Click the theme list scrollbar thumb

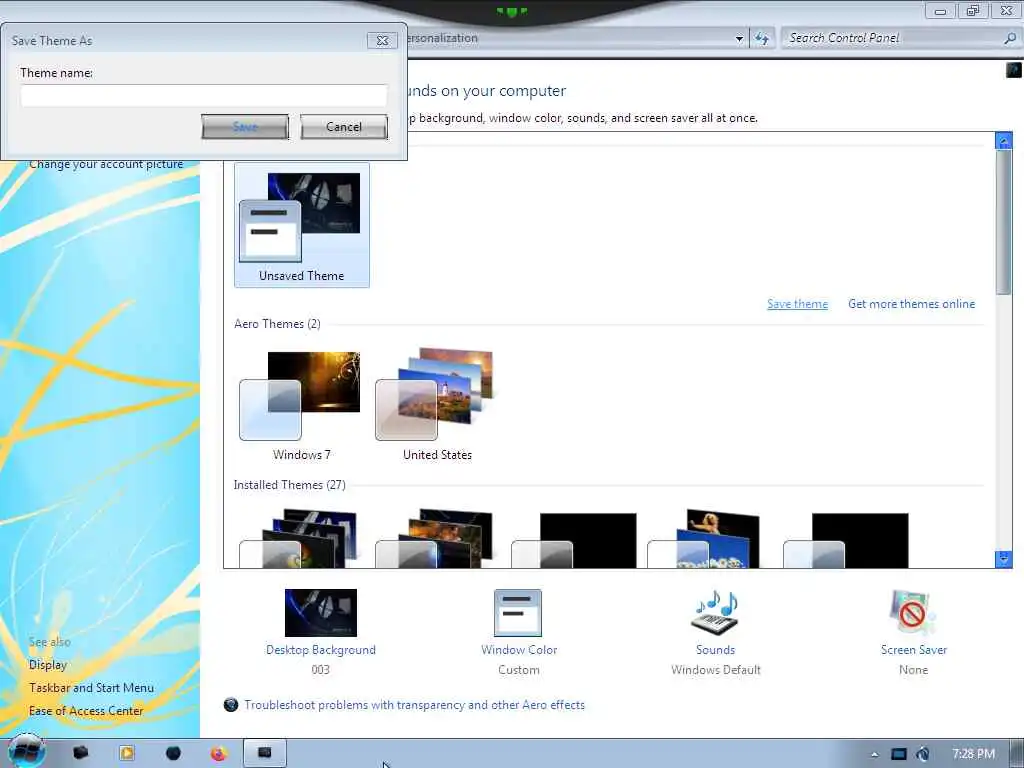click(x=1004, y=222)
